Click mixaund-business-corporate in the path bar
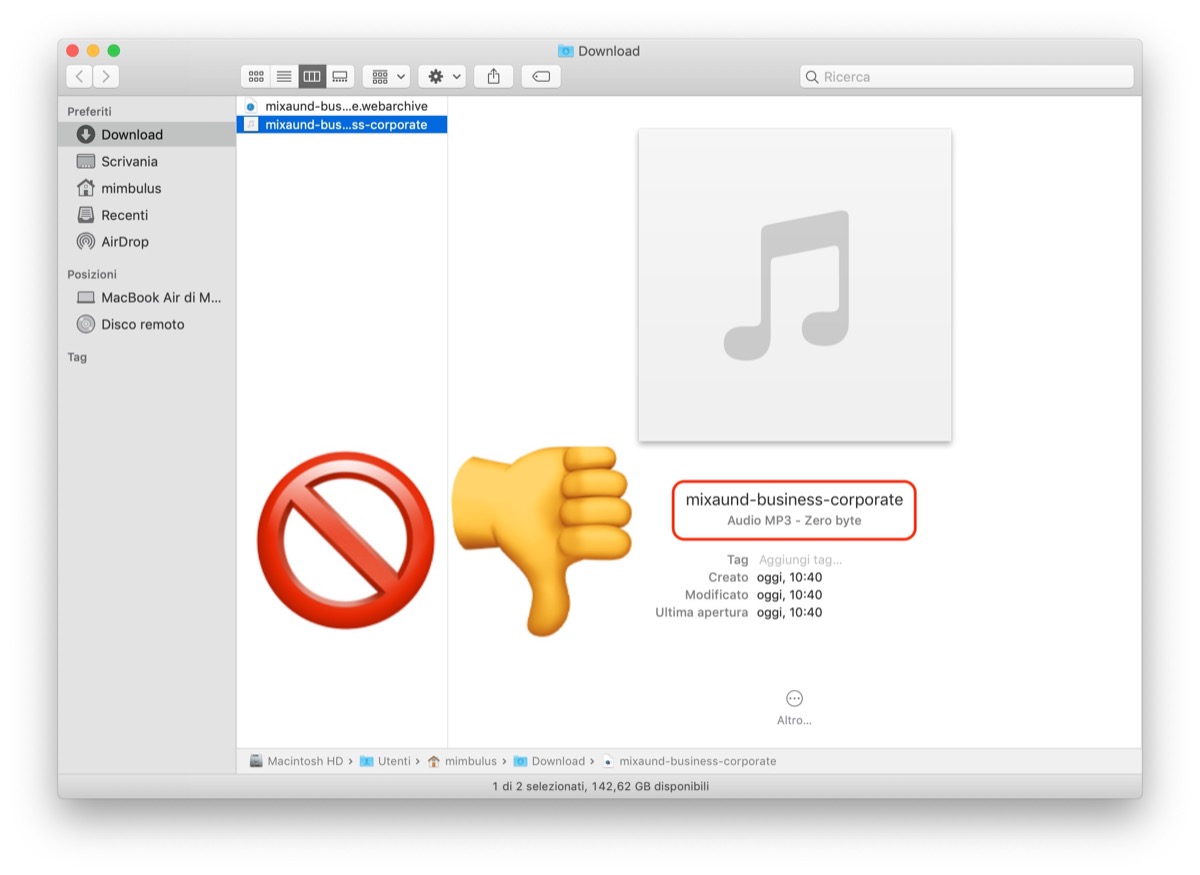The height and width of the screenshot is (875, 1200). point(689,761)
